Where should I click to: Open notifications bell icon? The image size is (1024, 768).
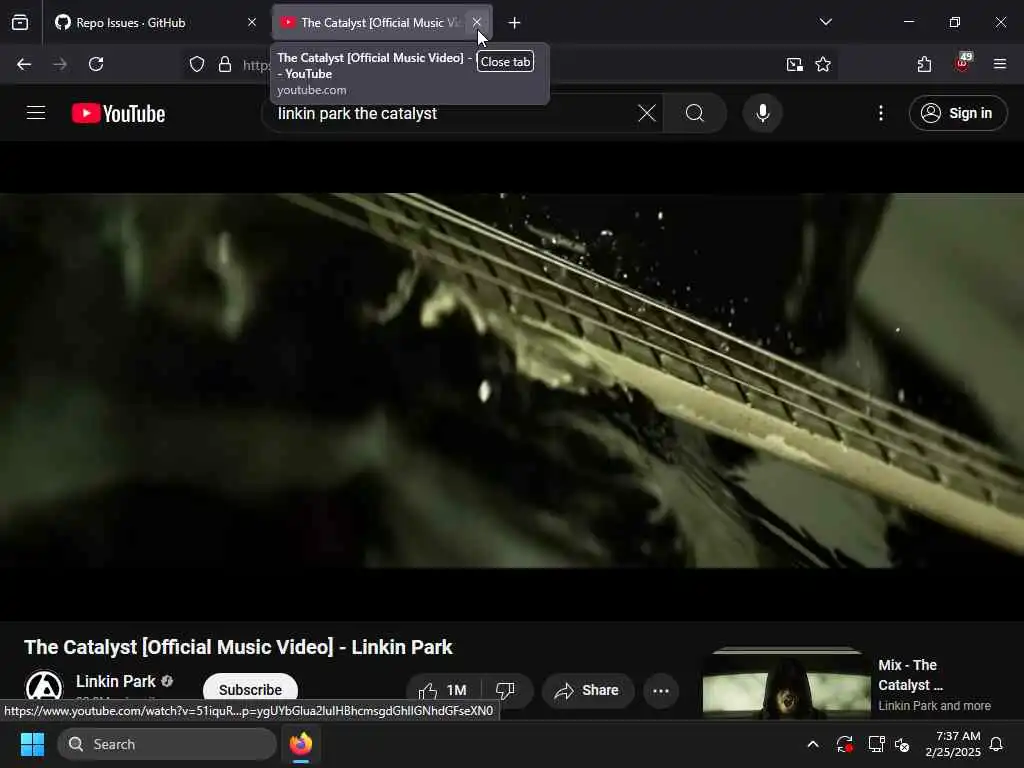997,744
